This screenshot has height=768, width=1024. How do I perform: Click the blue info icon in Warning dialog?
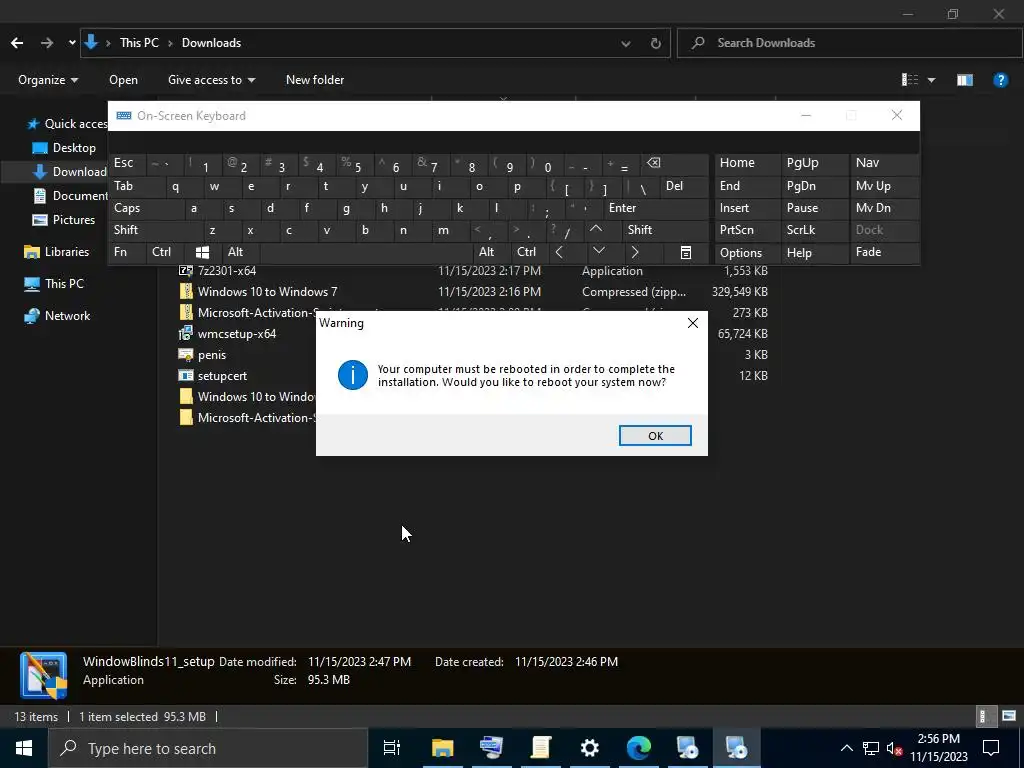(353, 375)
